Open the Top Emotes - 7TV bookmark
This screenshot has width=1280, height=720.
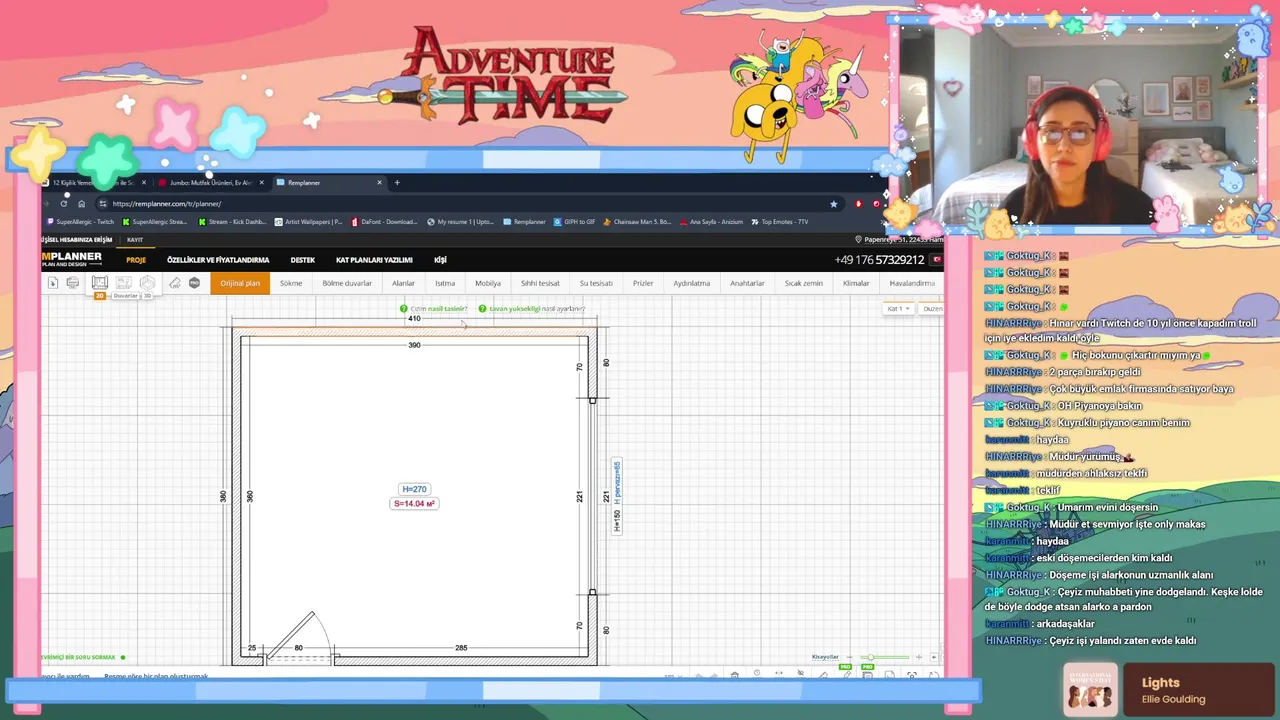pos(780,222)
